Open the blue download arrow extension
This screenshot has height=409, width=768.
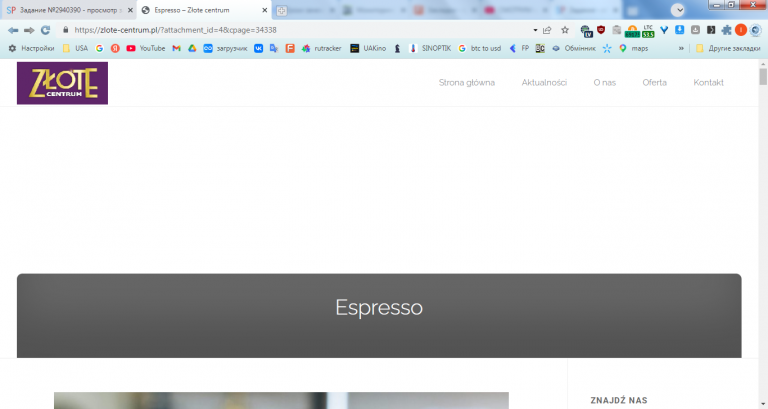(679, 30)
